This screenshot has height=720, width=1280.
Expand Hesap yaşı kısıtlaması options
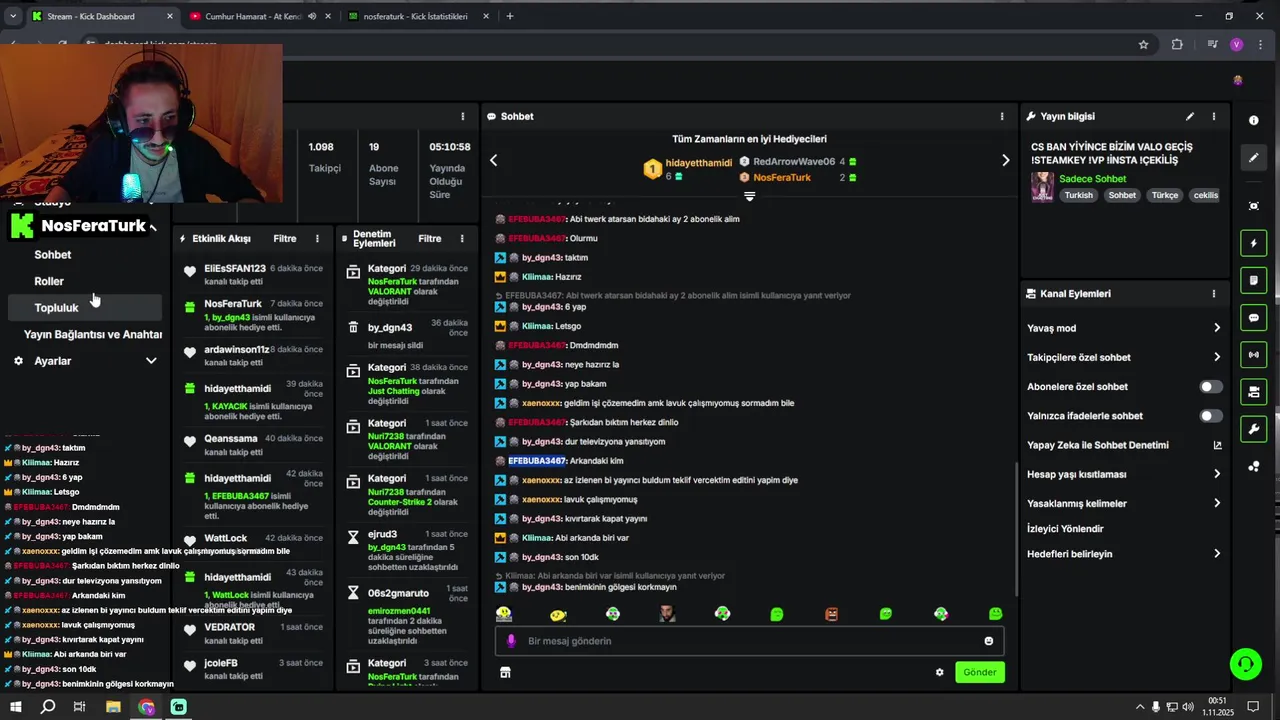click(x=1217, y=474)
